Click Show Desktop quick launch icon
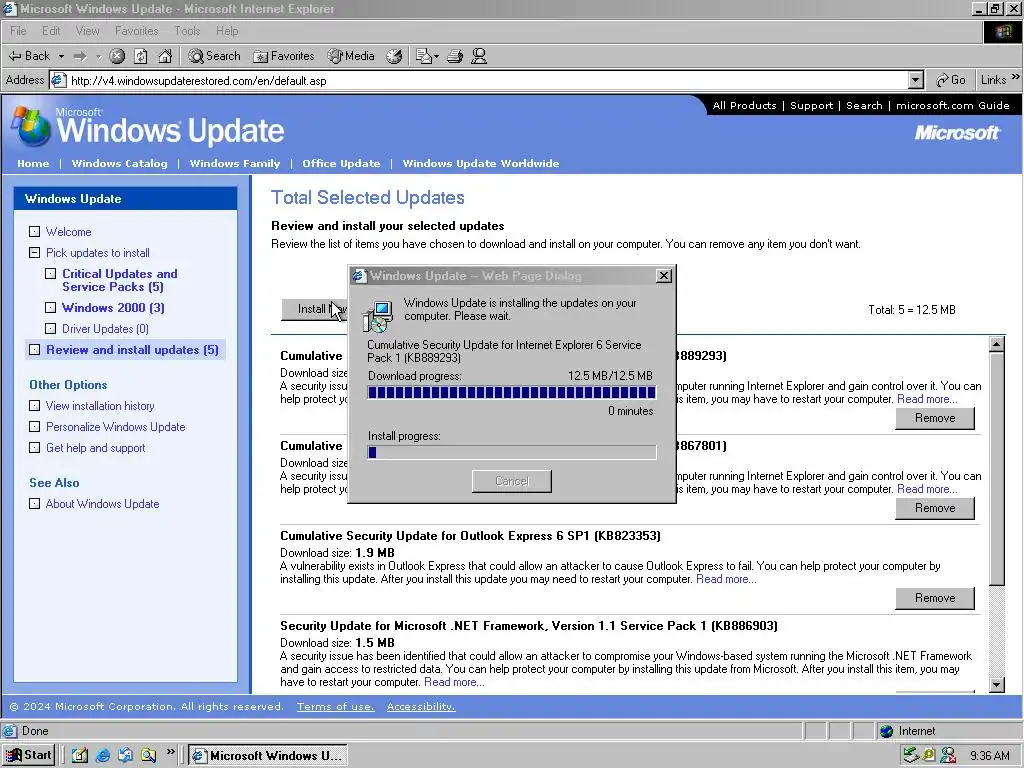 [80, 755]
